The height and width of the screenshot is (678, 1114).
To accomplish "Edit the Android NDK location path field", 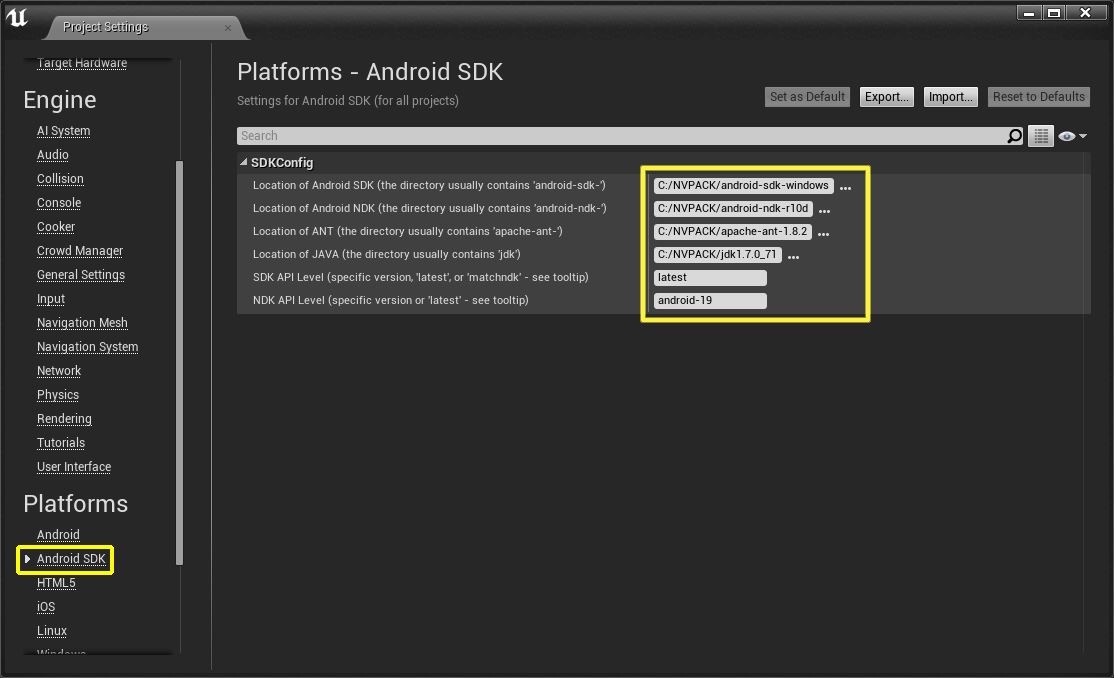I will pyautogui.click(x=733, y=208).
